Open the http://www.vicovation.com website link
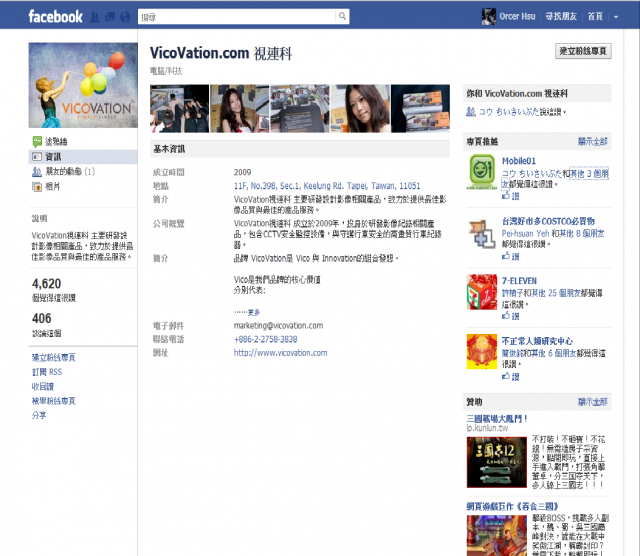Image resolution: width=640 pixels, height=556 pixels. (x=280, y=353)
